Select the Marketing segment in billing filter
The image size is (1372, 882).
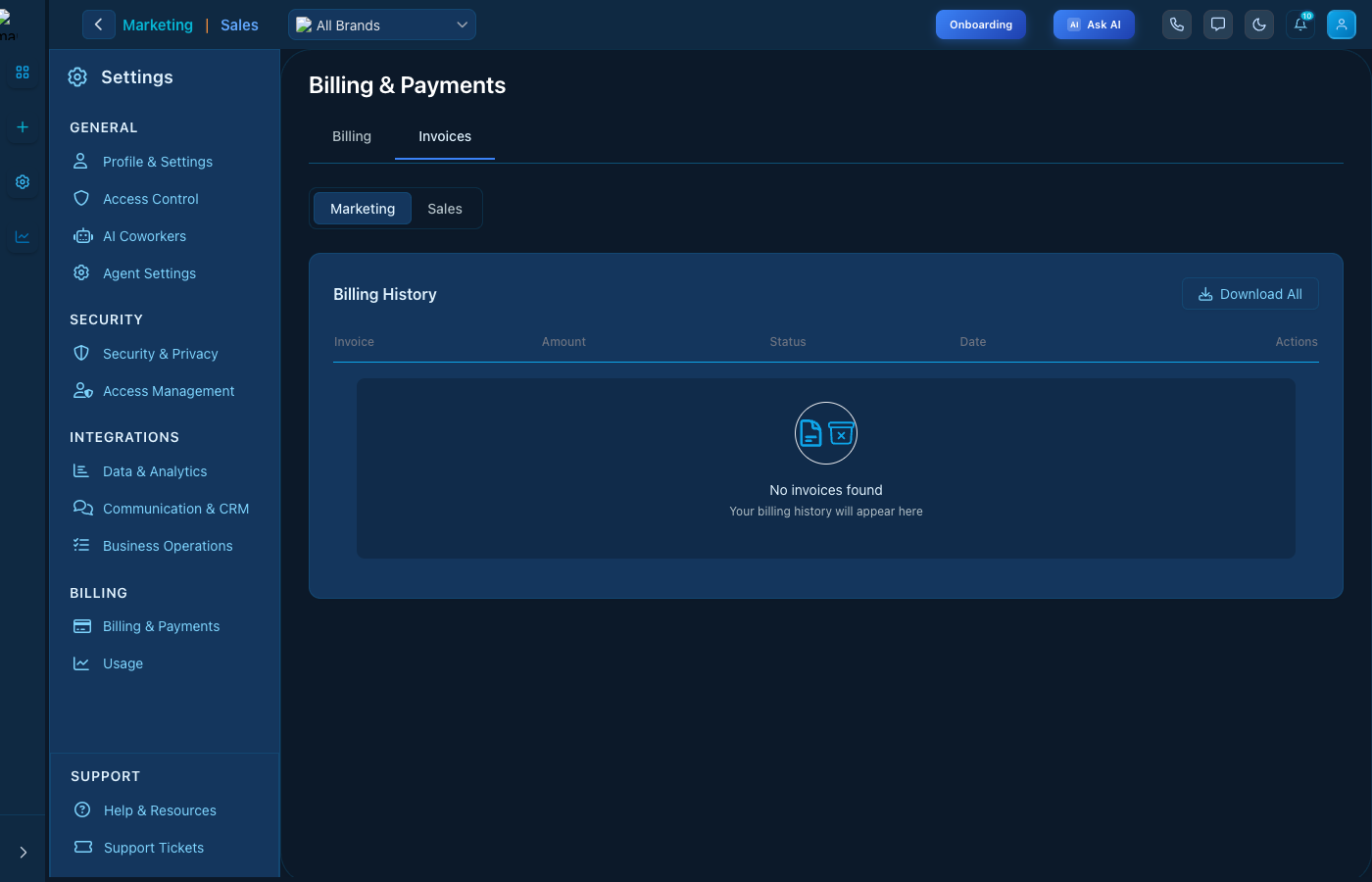click(363, 209)
